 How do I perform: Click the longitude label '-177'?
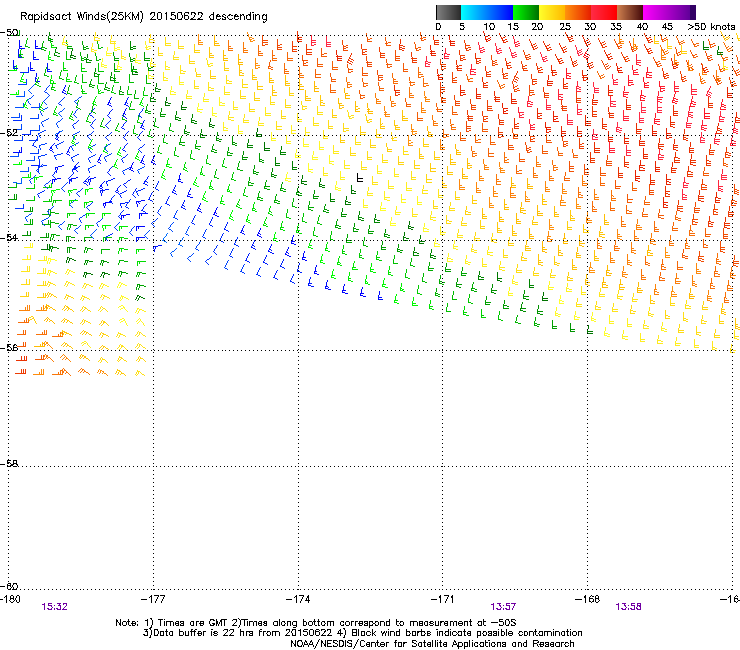[153, 599]
